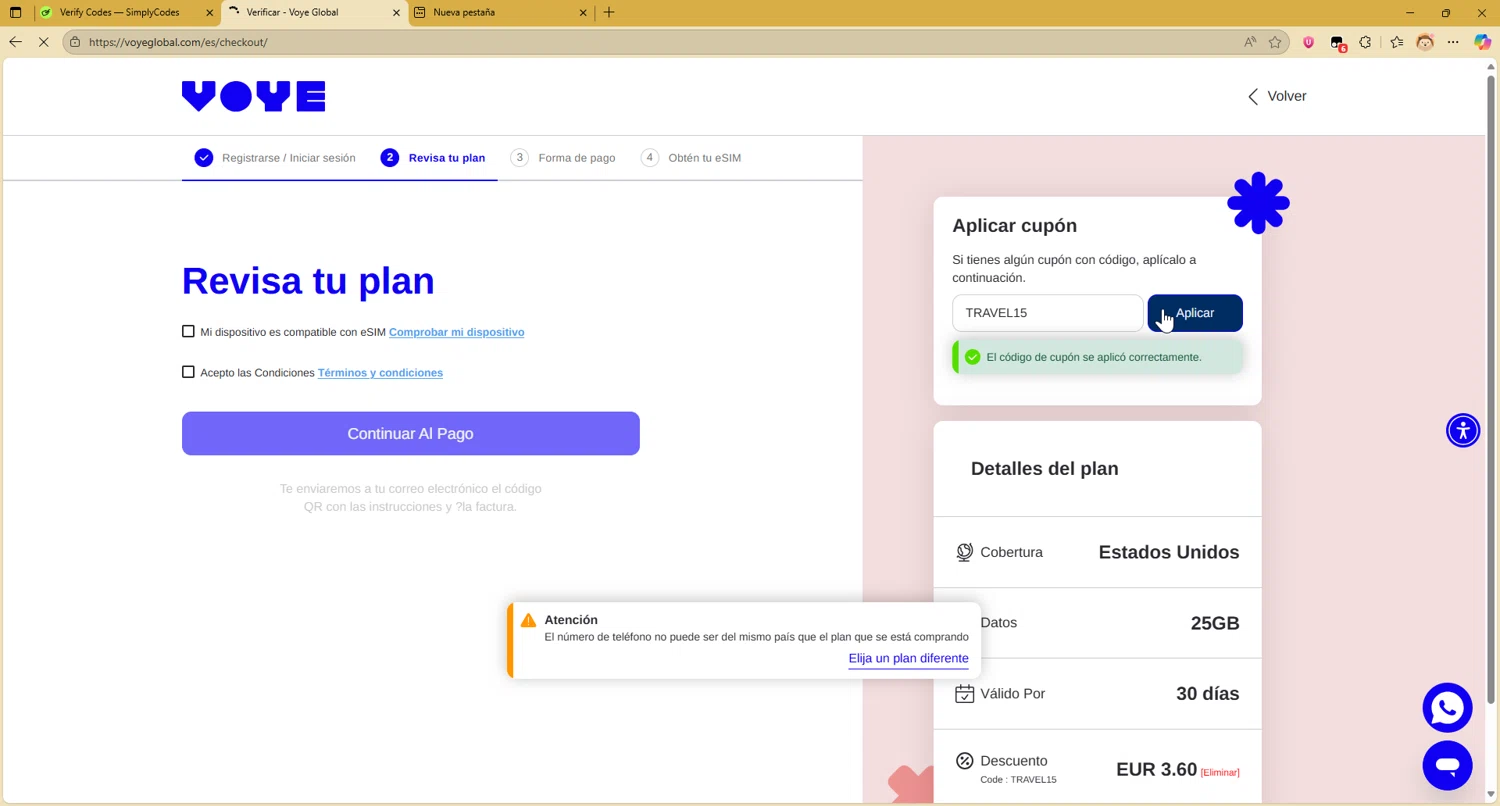Click the Estados Unidos coverage value
Image resolution: width=1500 pixels, height=806 pixels.
point(1169,552)
